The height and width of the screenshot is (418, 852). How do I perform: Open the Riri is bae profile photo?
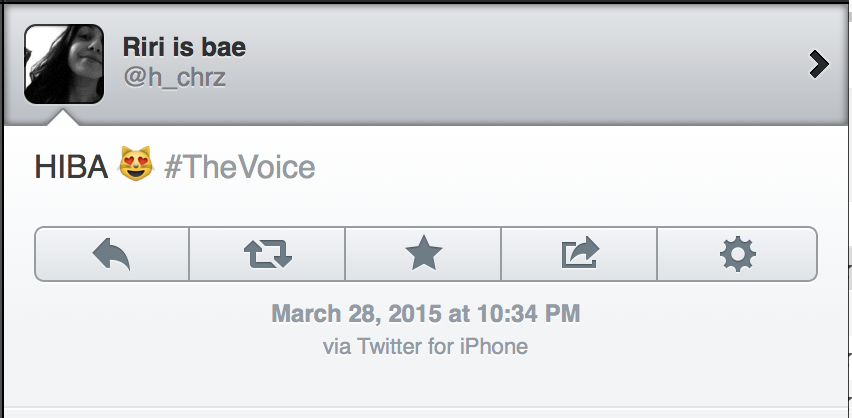(63, 64)
